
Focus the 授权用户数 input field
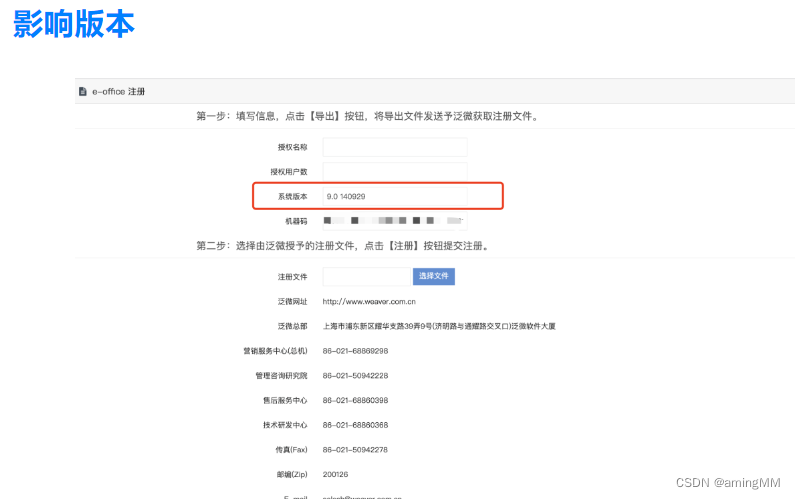tap(395, 172)
